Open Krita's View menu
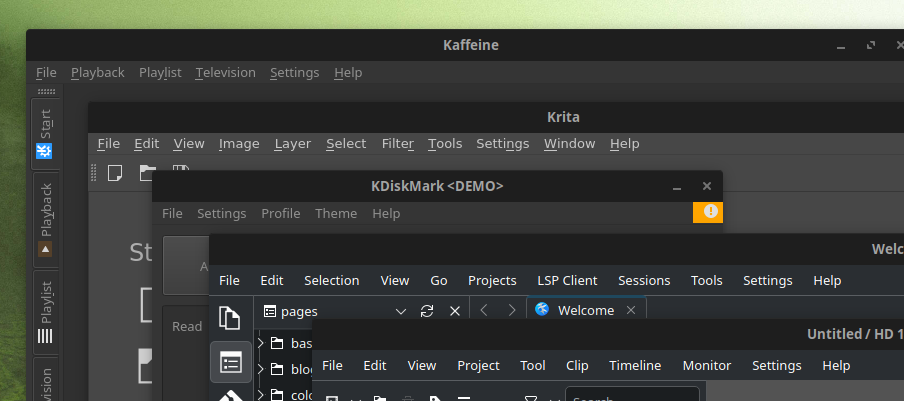Screen dimensions: 904x401 [189, 143]
